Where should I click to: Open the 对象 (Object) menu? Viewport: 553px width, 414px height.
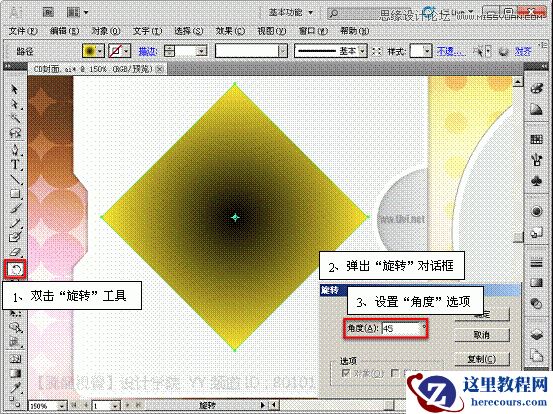(x=106, y=31)
